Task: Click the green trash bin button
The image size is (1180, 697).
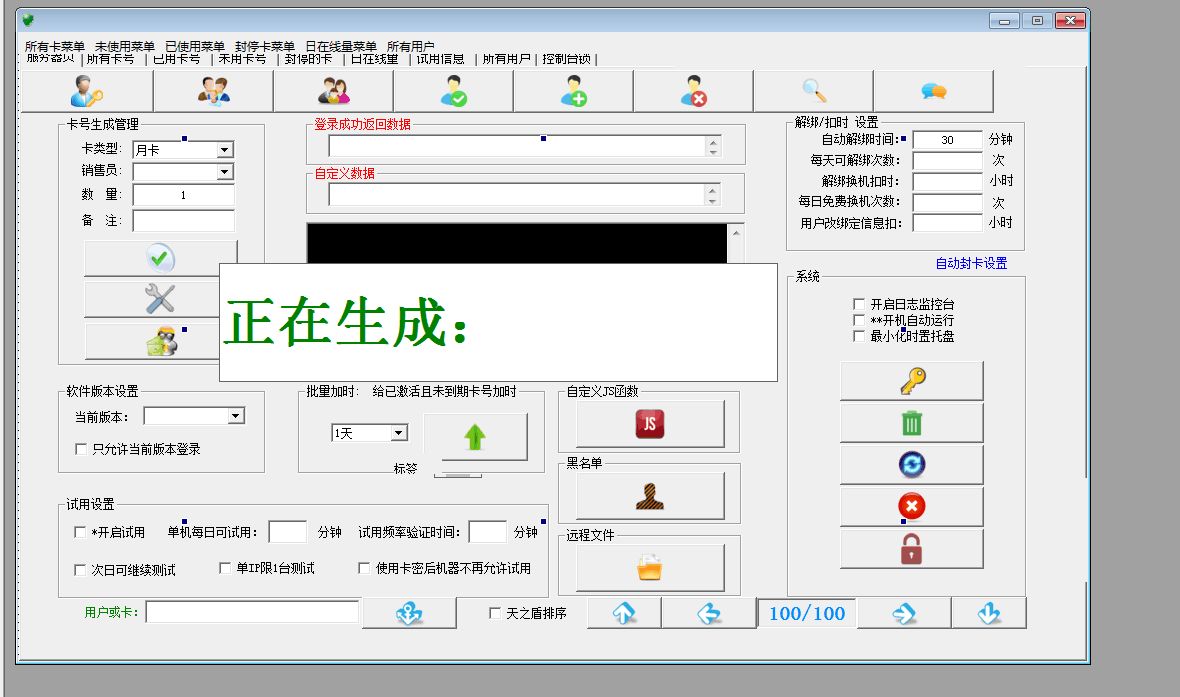Action: point(911,423)
